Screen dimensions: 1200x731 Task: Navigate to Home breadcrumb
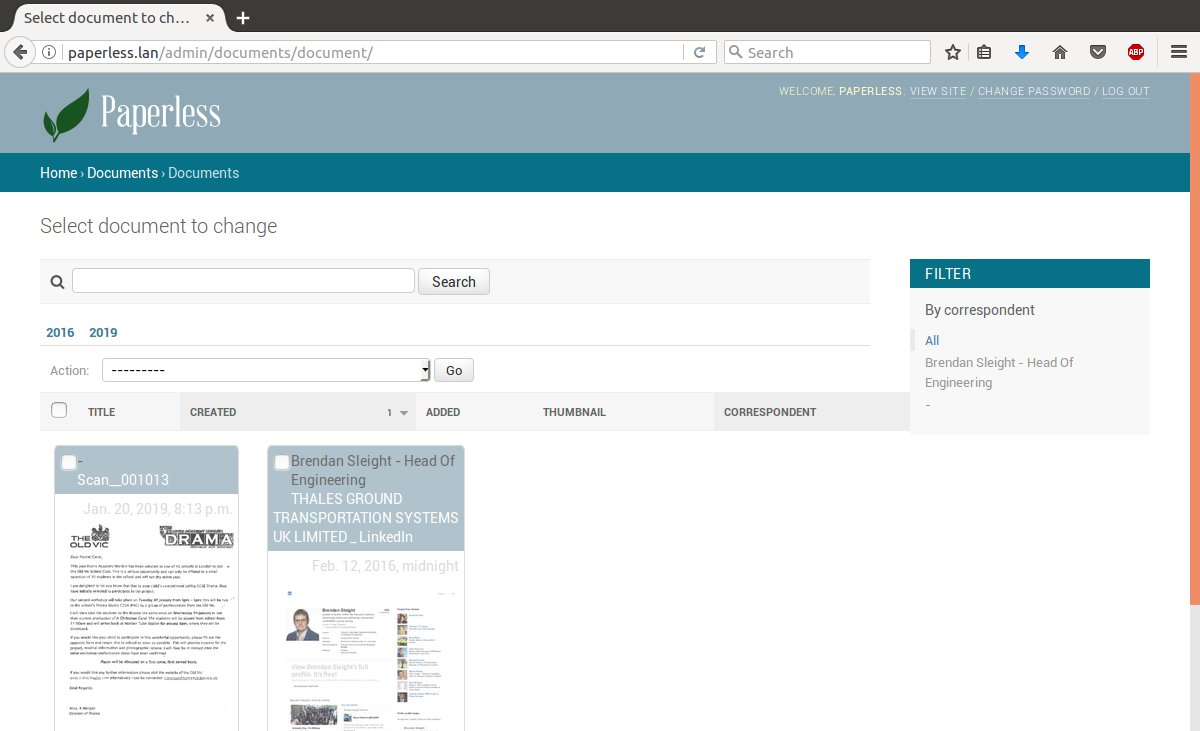click(x=58, y=173)
